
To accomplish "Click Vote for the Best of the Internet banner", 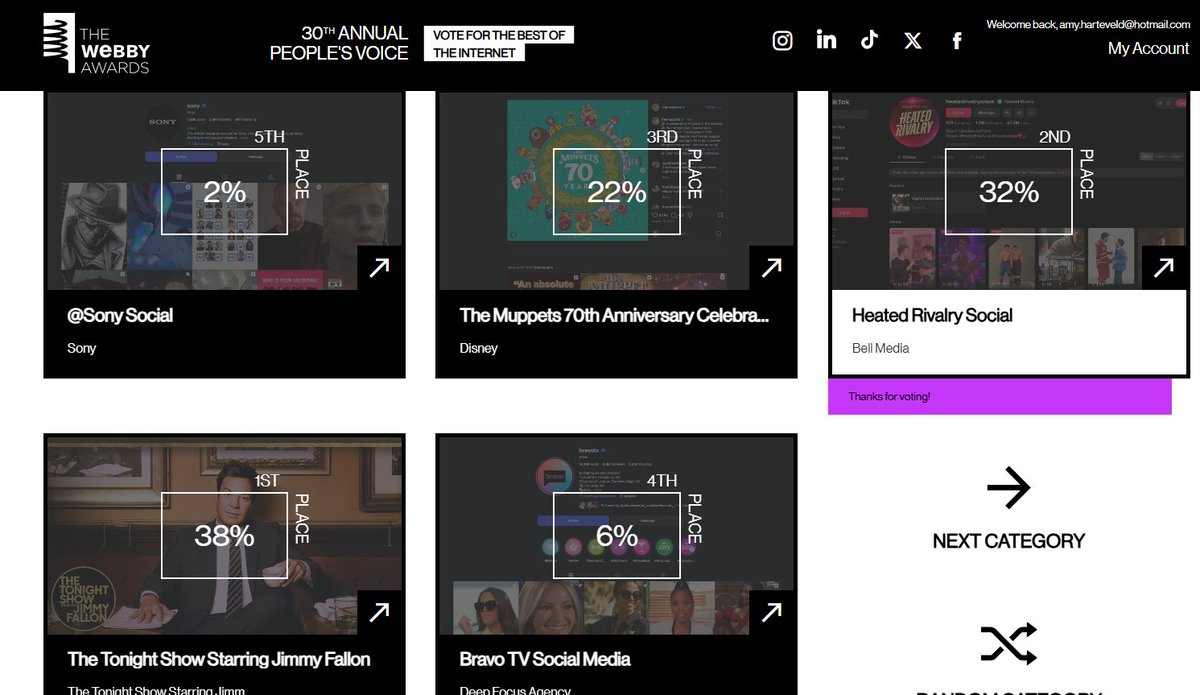I will [499, 43].
